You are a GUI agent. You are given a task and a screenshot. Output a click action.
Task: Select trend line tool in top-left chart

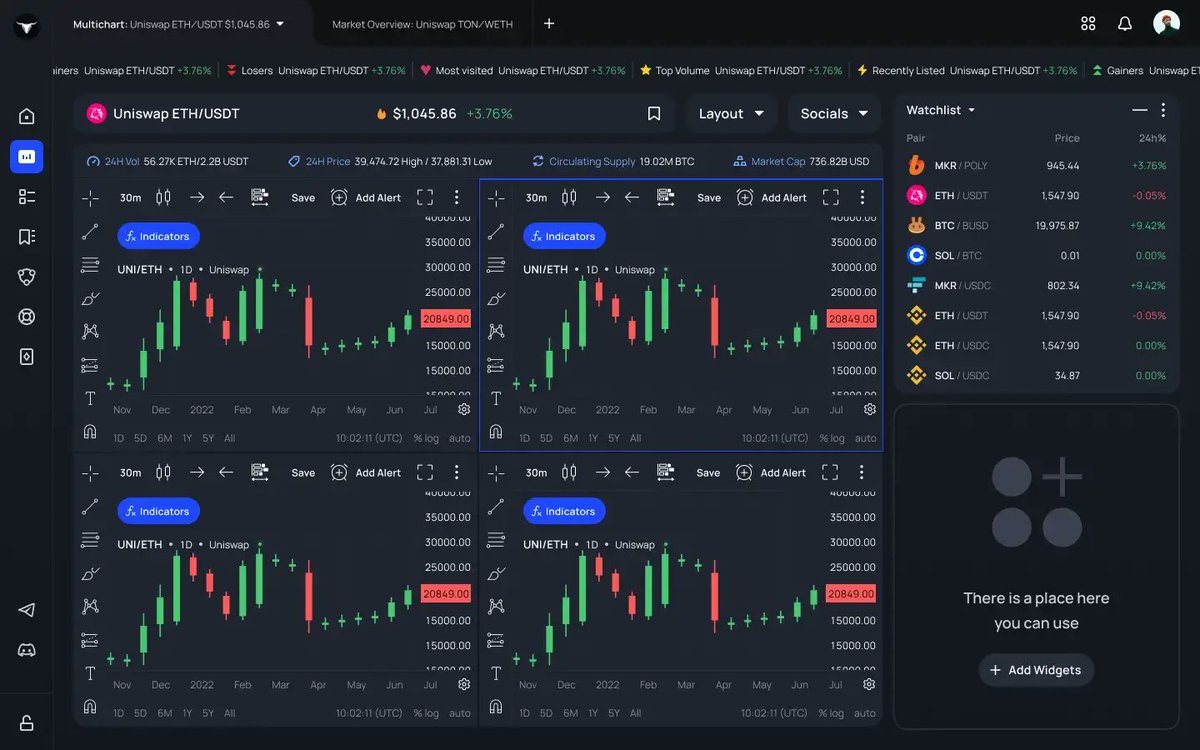point(90,232)
